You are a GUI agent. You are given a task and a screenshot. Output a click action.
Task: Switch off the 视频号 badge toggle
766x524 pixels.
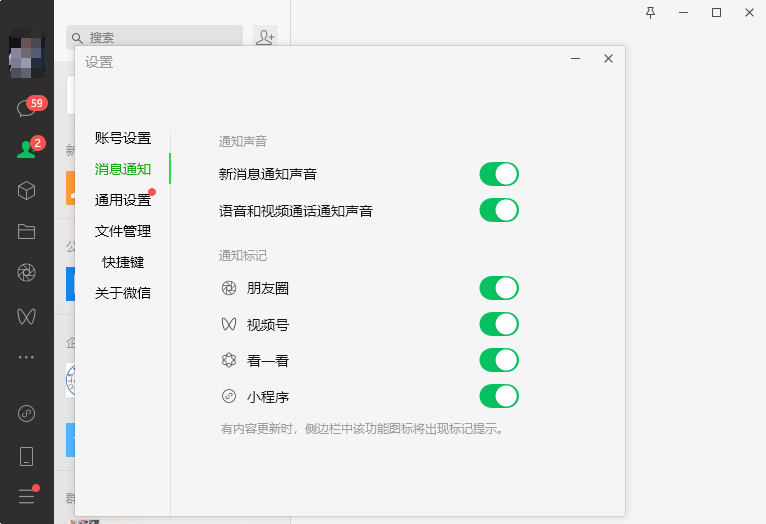pyautogui.click(x=499, y=324)
